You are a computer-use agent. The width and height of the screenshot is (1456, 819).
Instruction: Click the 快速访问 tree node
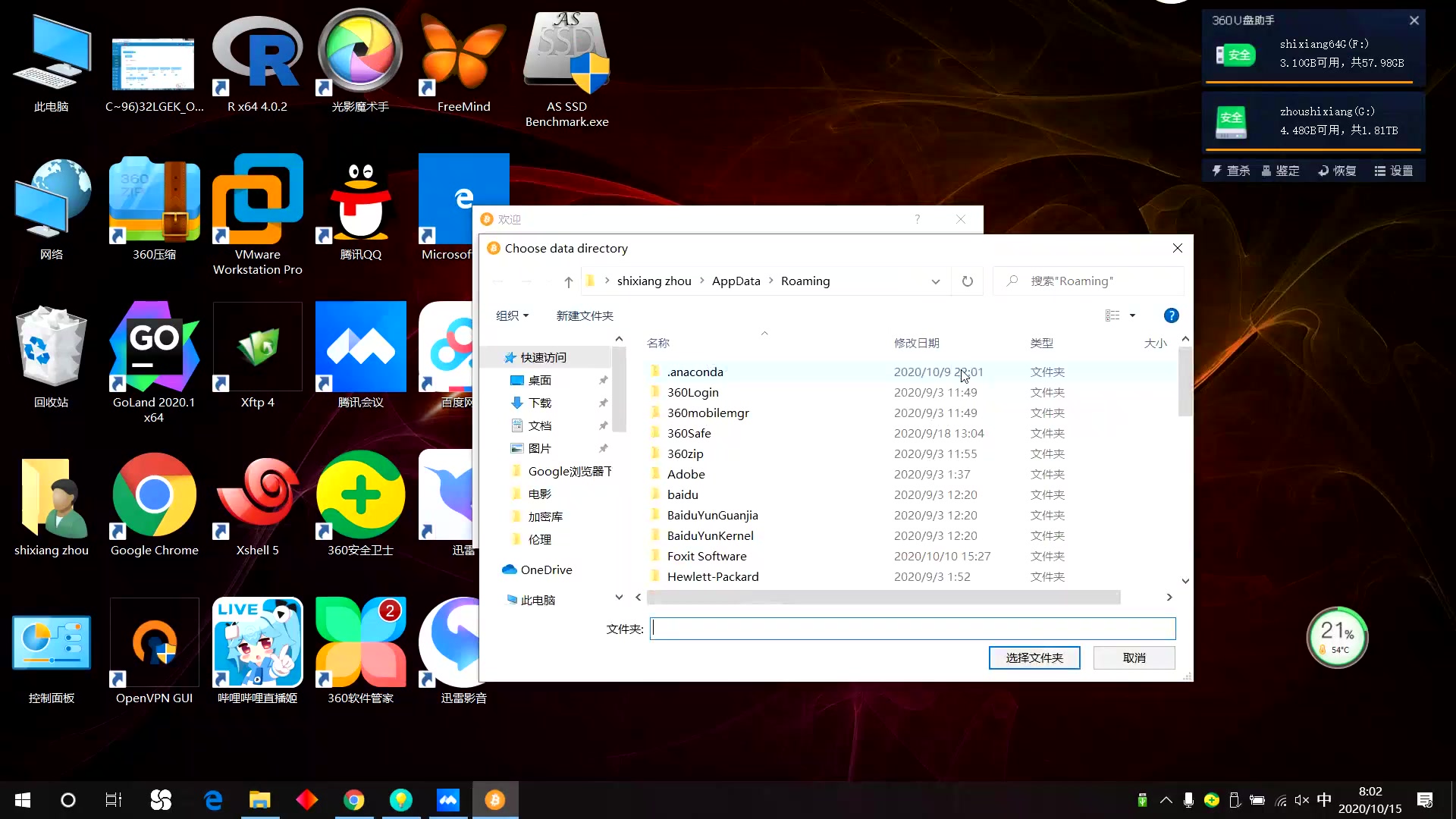[543, 357]
